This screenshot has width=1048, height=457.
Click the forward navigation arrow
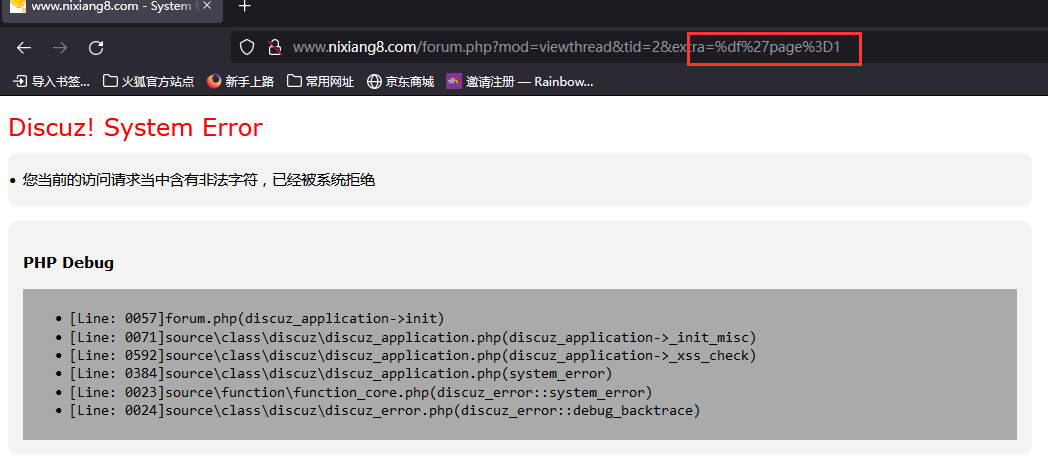pos(60,47)
